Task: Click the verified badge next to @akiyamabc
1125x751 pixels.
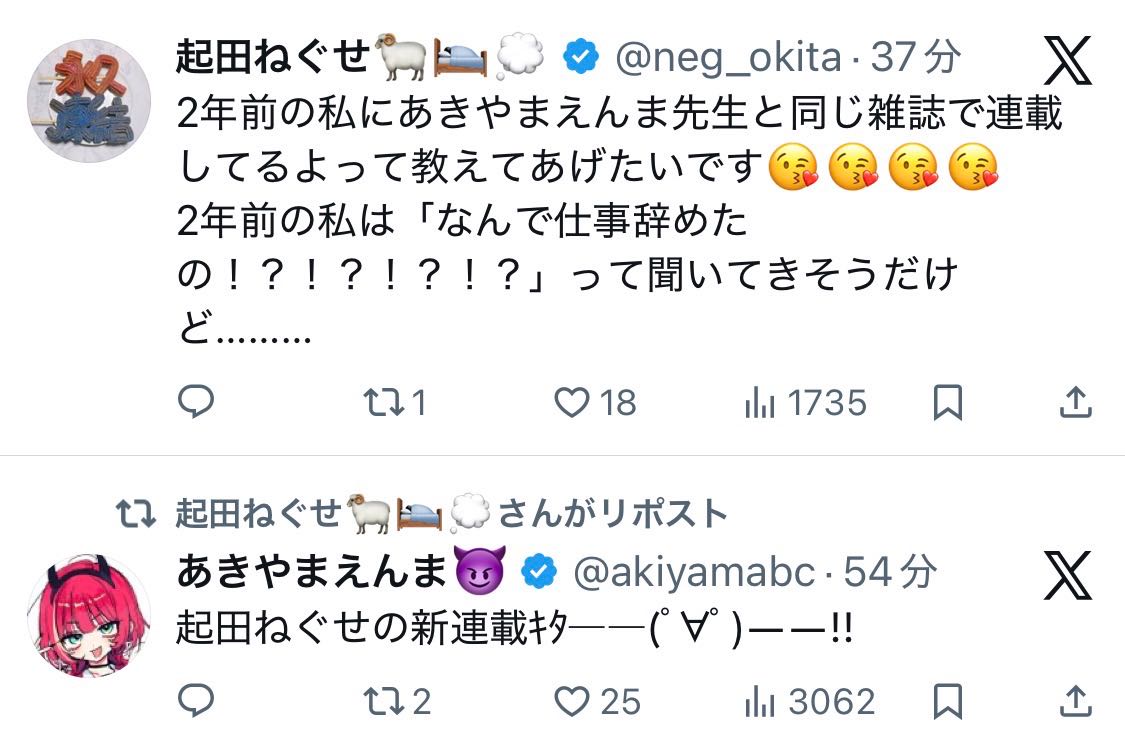Action: coord(536,571)
